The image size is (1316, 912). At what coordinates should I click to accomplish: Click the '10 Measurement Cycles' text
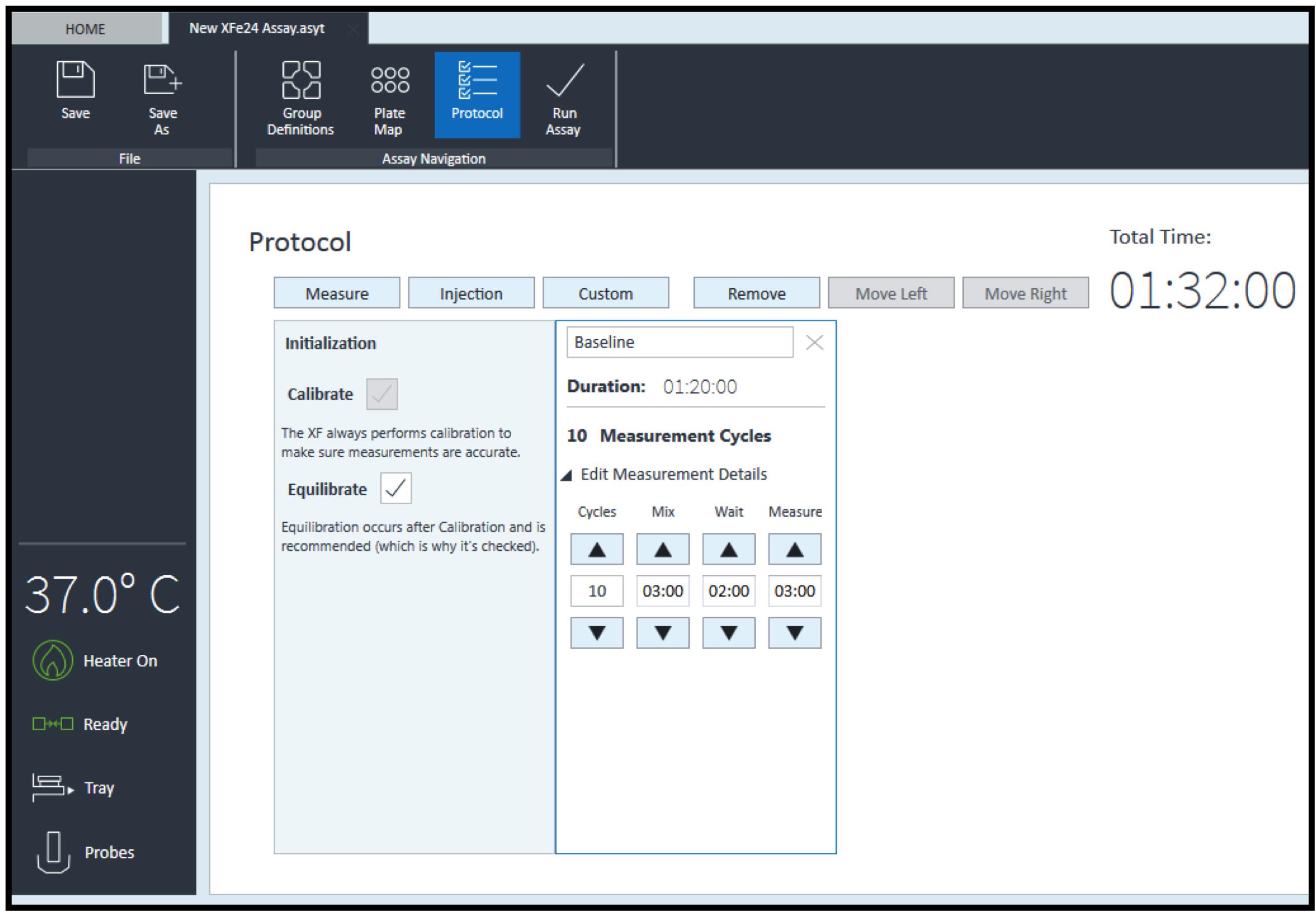pos(669,436)
